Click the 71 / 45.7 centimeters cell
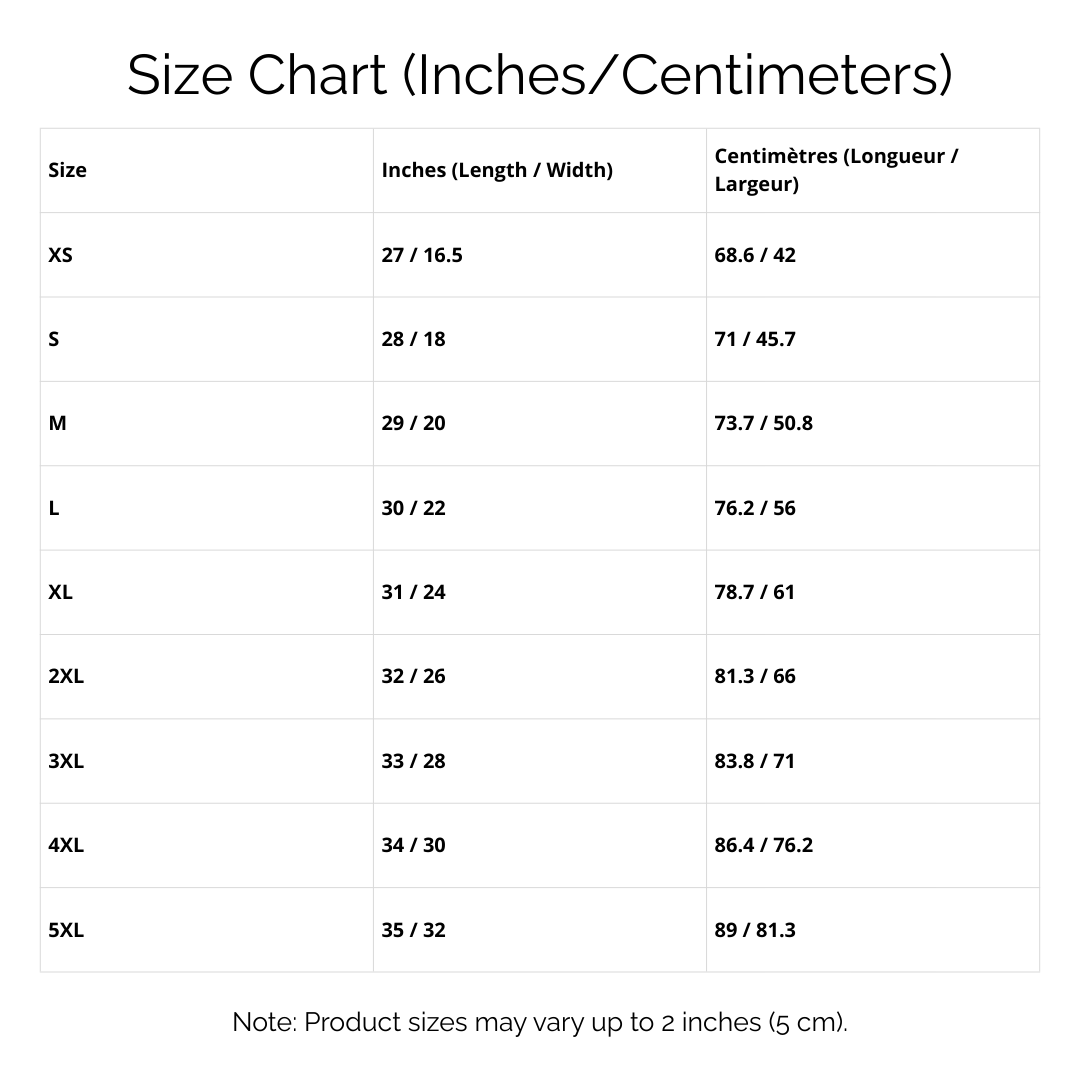 [x=755, y=339]
